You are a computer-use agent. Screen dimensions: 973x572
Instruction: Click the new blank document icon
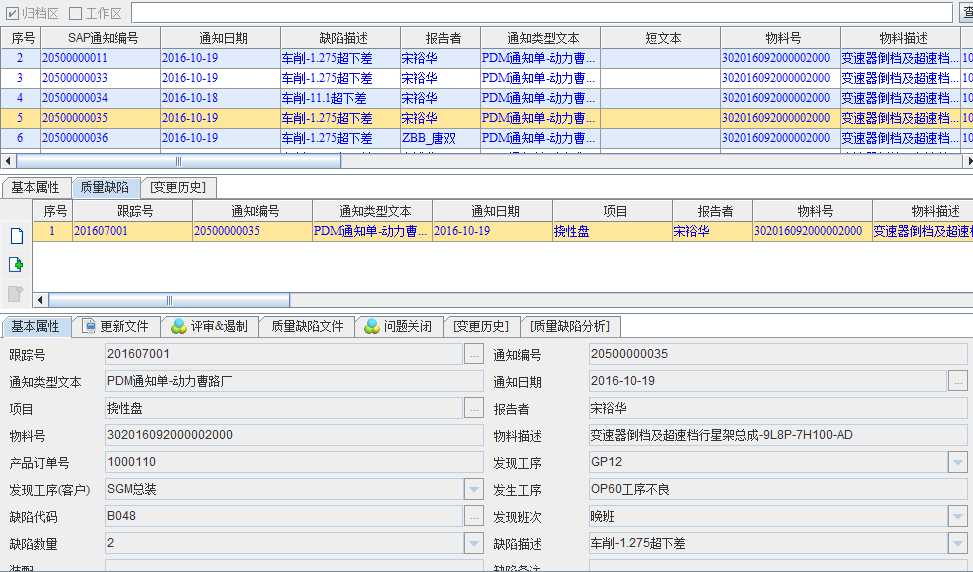point(16,236)
